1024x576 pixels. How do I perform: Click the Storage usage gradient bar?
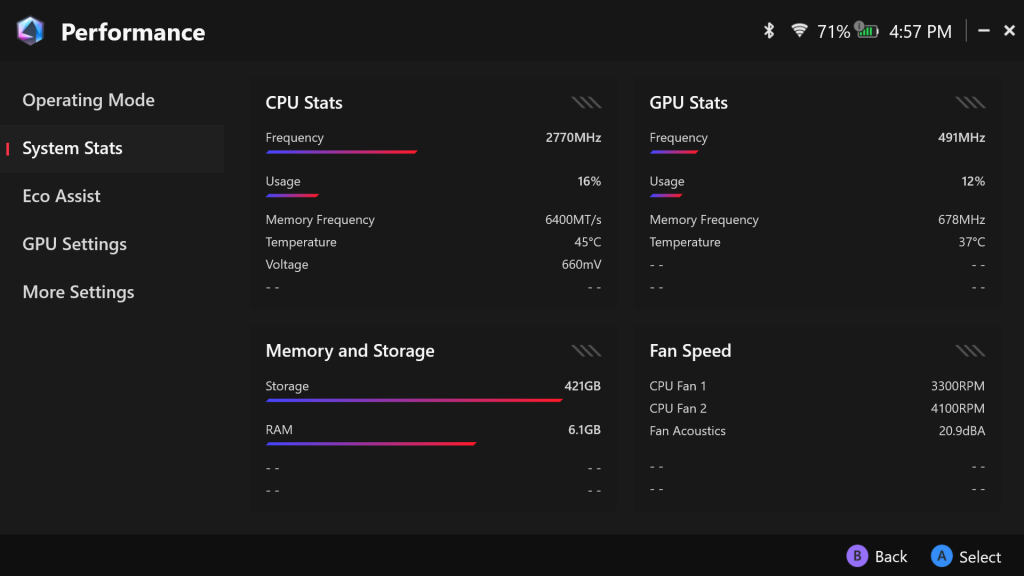[414, 400]
